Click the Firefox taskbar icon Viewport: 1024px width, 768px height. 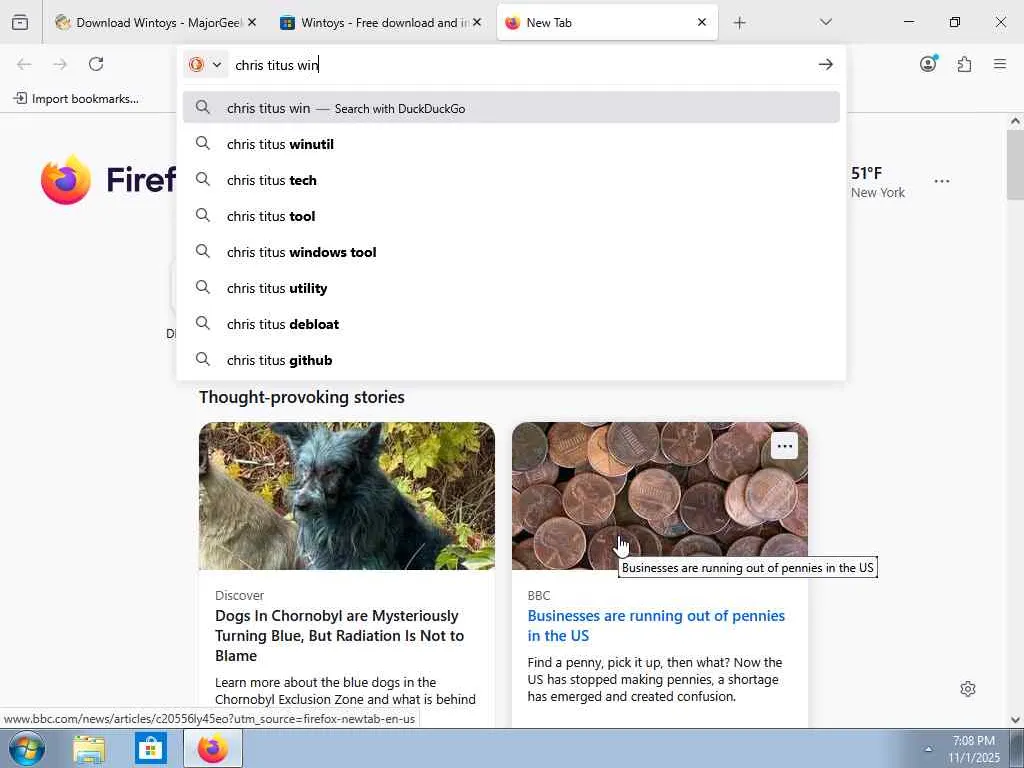[213, 748]
